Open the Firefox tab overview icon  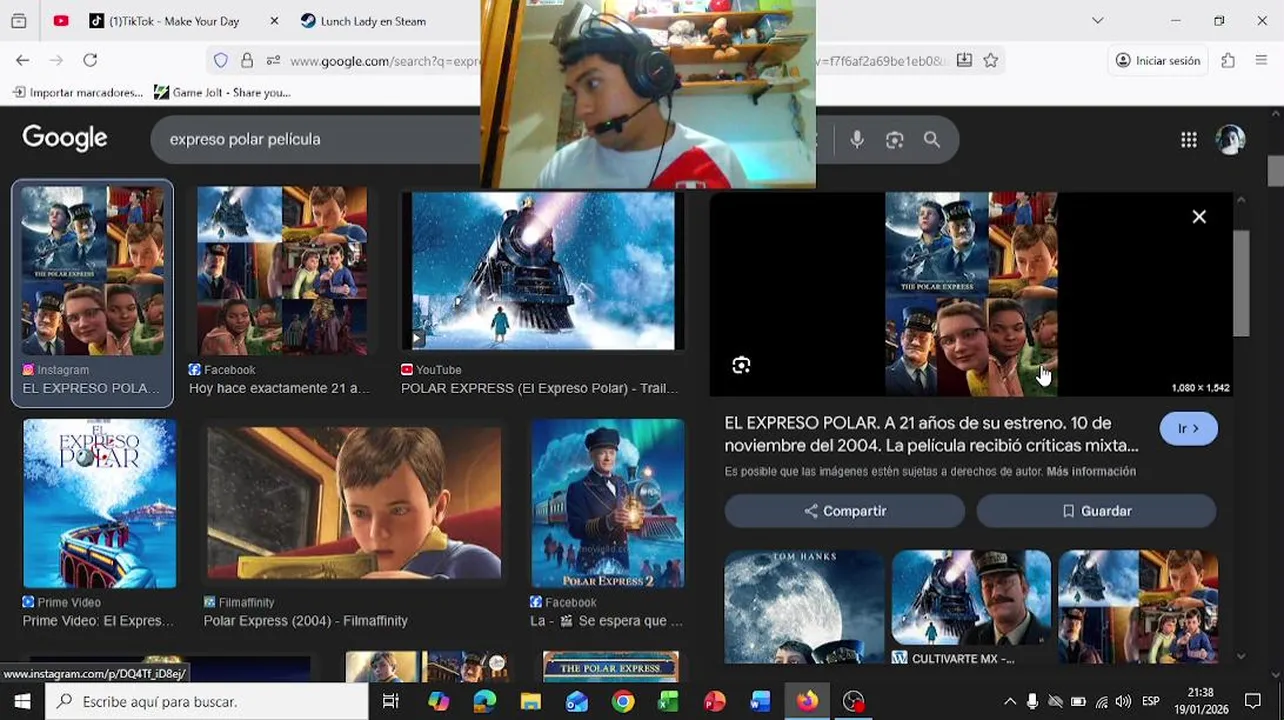[19, 21]
